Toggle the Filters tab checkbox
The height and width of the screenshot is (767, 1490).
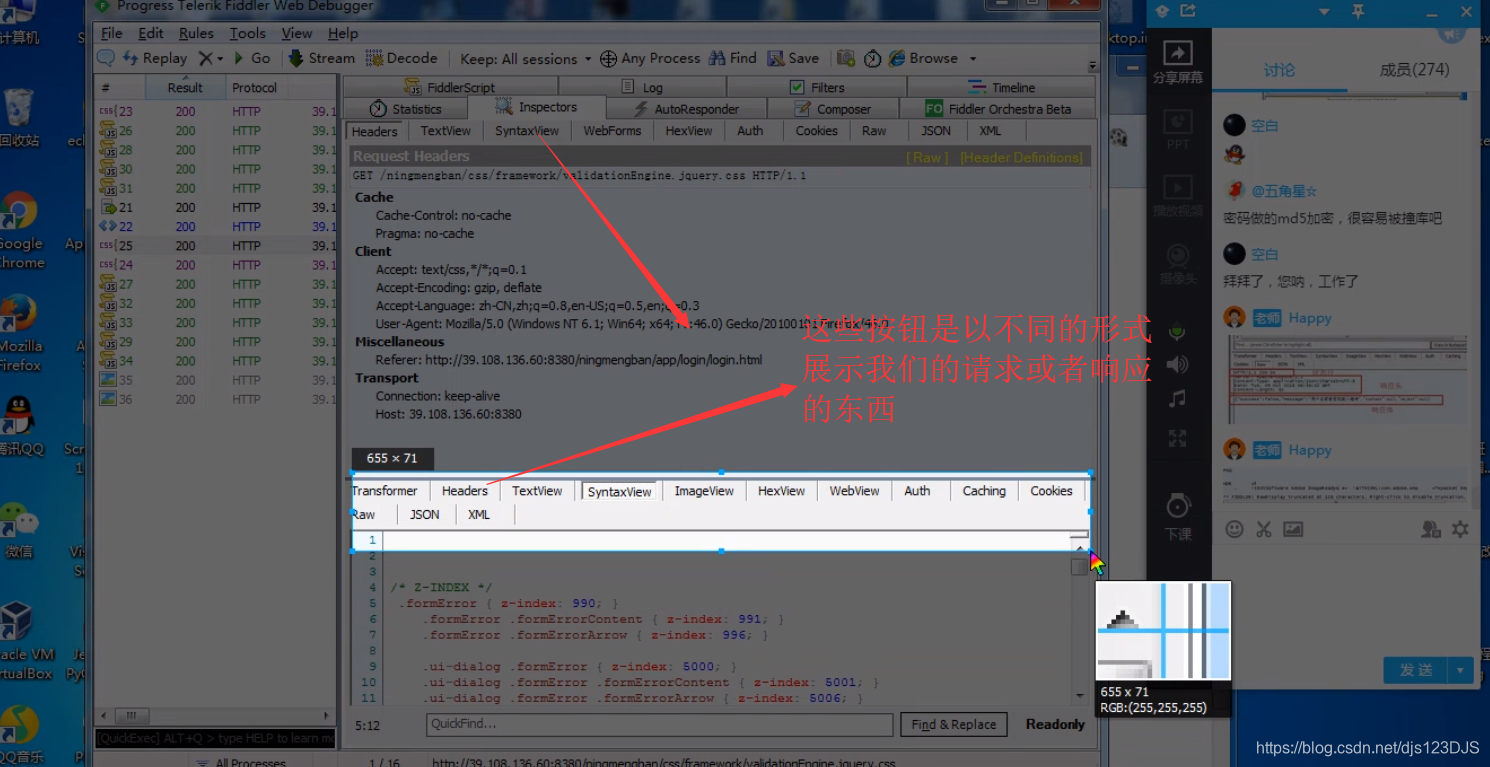[x=797, y=87]
